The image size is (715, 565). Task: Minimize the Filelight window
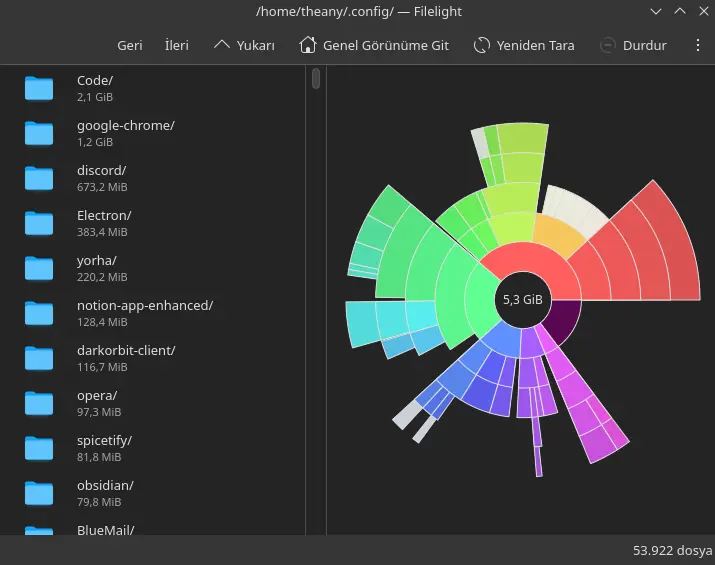point(656,11)
